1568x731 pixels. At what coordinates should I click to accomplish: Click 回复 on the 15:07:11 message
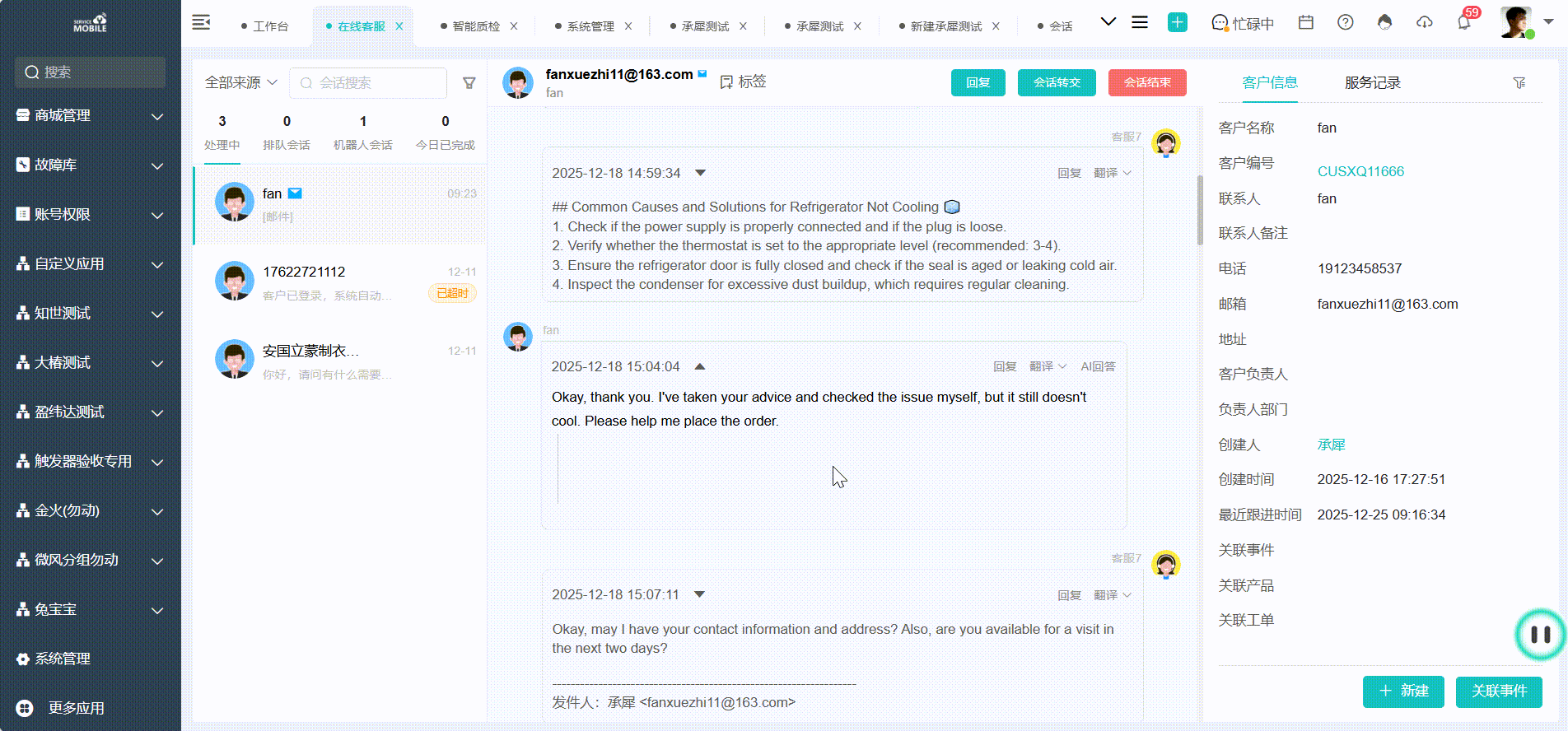click(1069, 595)
